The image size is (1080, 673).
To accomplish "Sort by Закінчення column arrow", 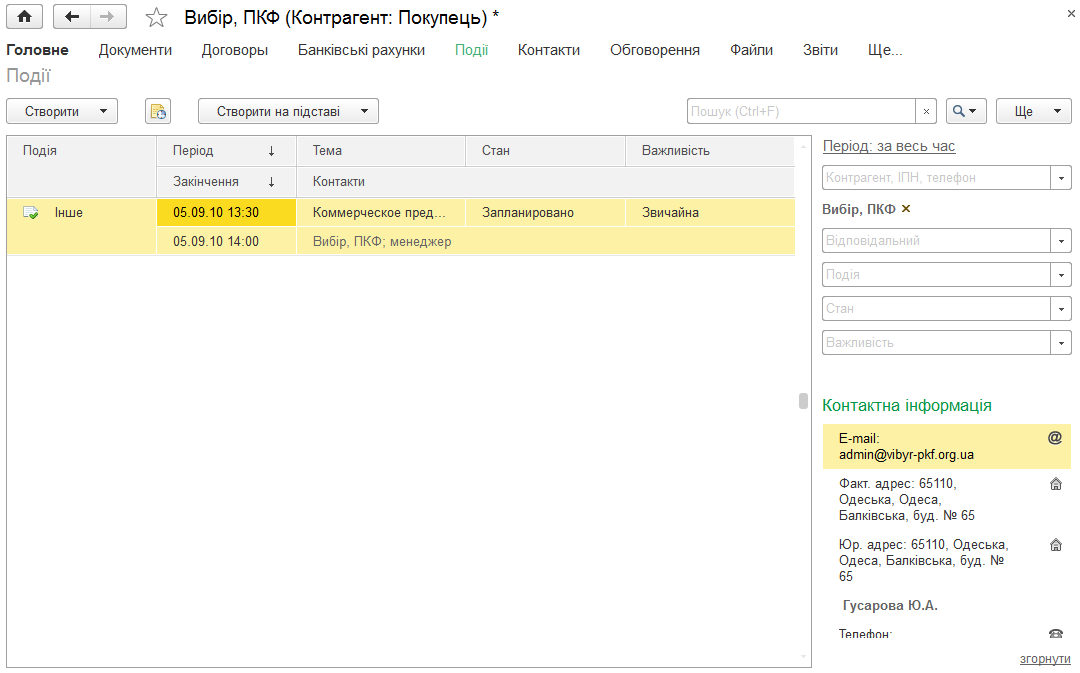I will click(271, 182).
